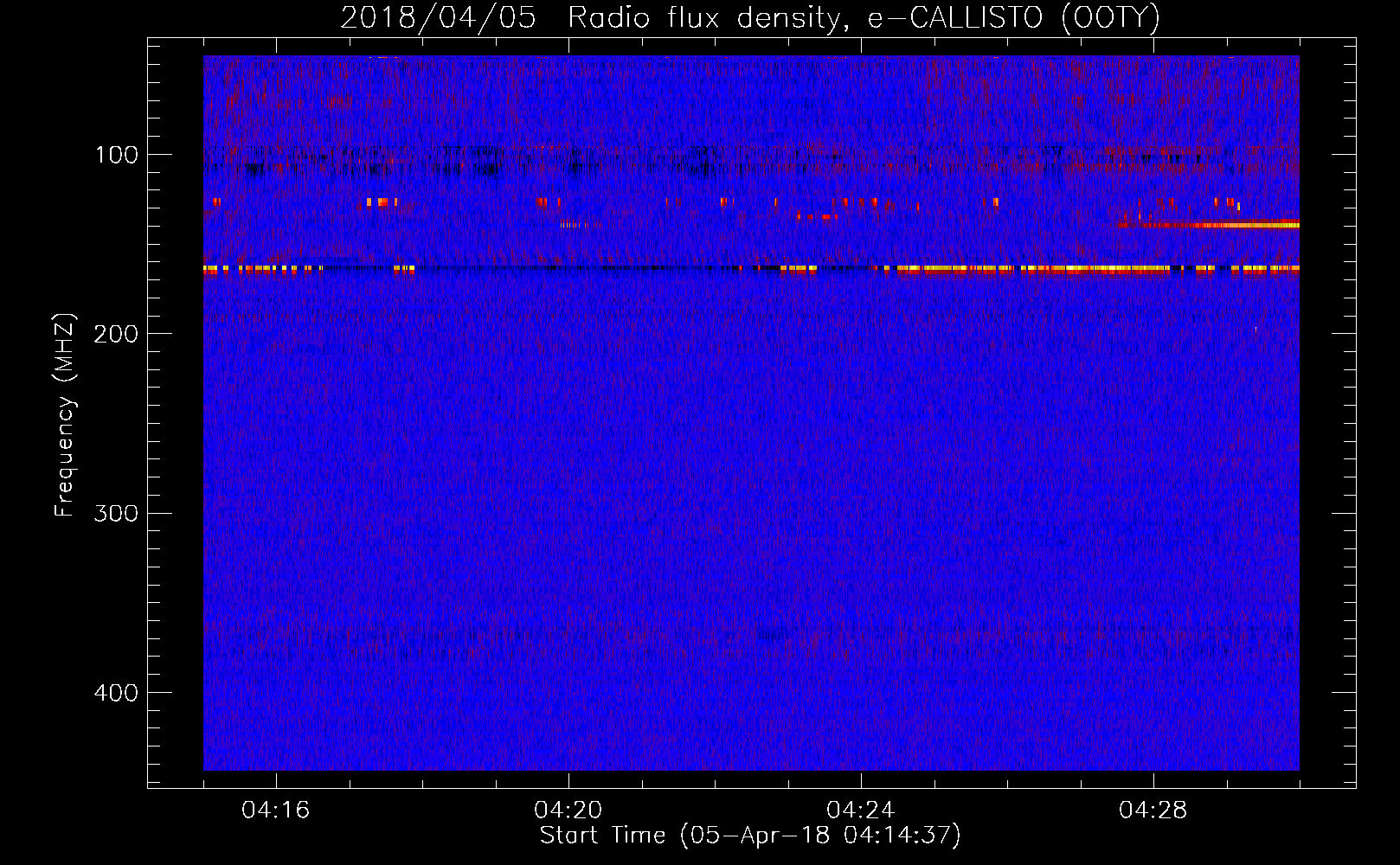Click the 'Start Time (05-Apr-18 04:14:37)' label

(750, 836)
